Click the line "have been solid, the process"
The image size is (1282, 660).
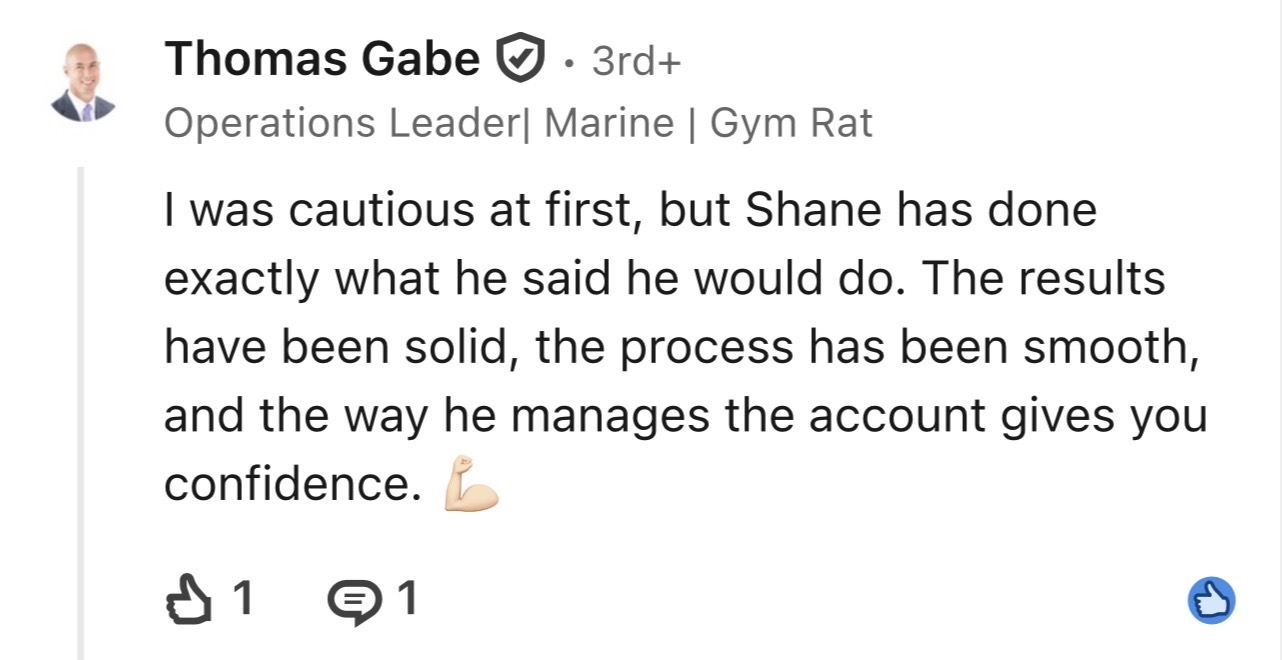[x=681, y=349]
